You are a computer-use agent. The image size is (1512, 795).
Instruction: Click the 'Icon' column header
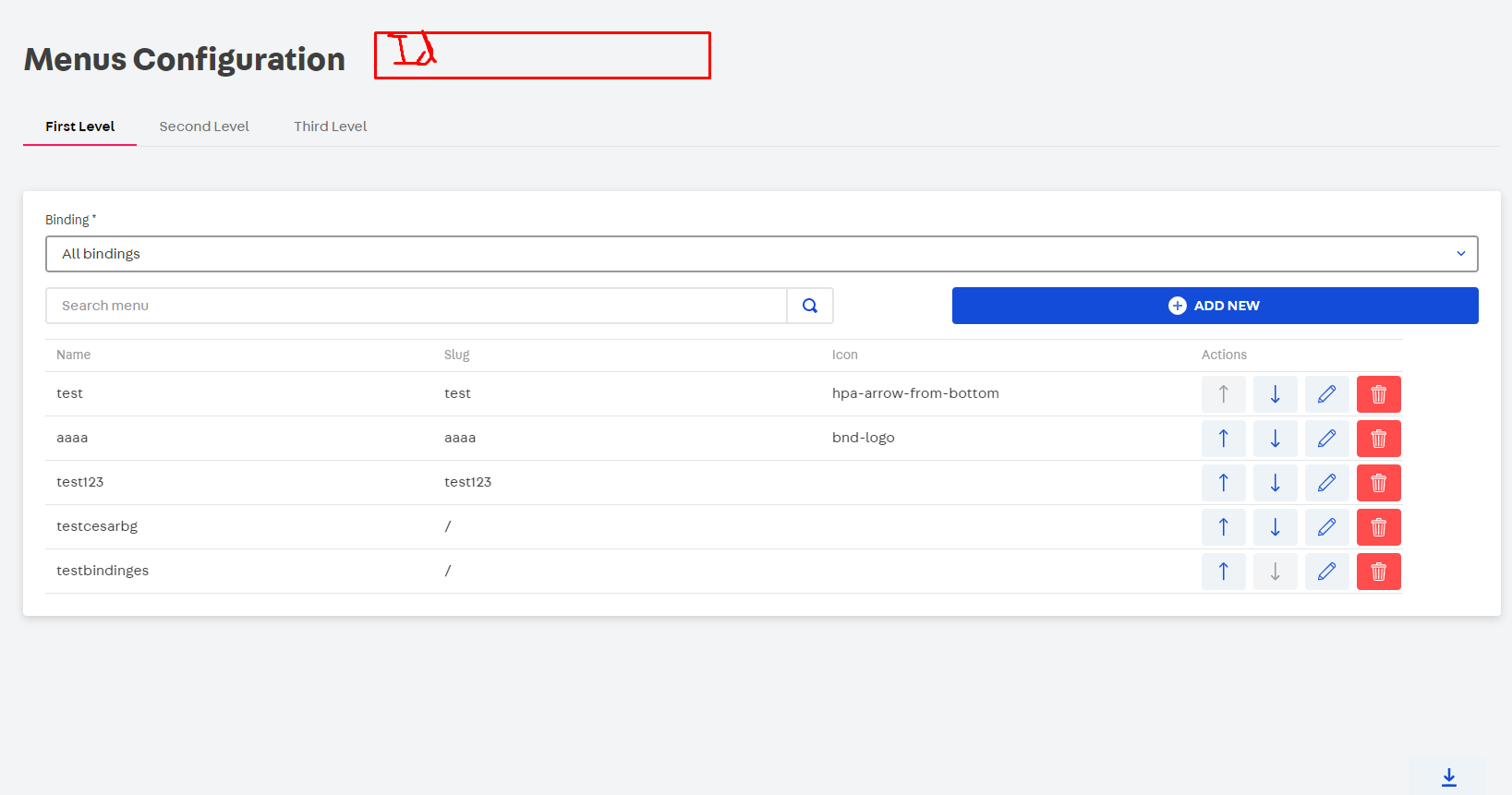(845, 355)
